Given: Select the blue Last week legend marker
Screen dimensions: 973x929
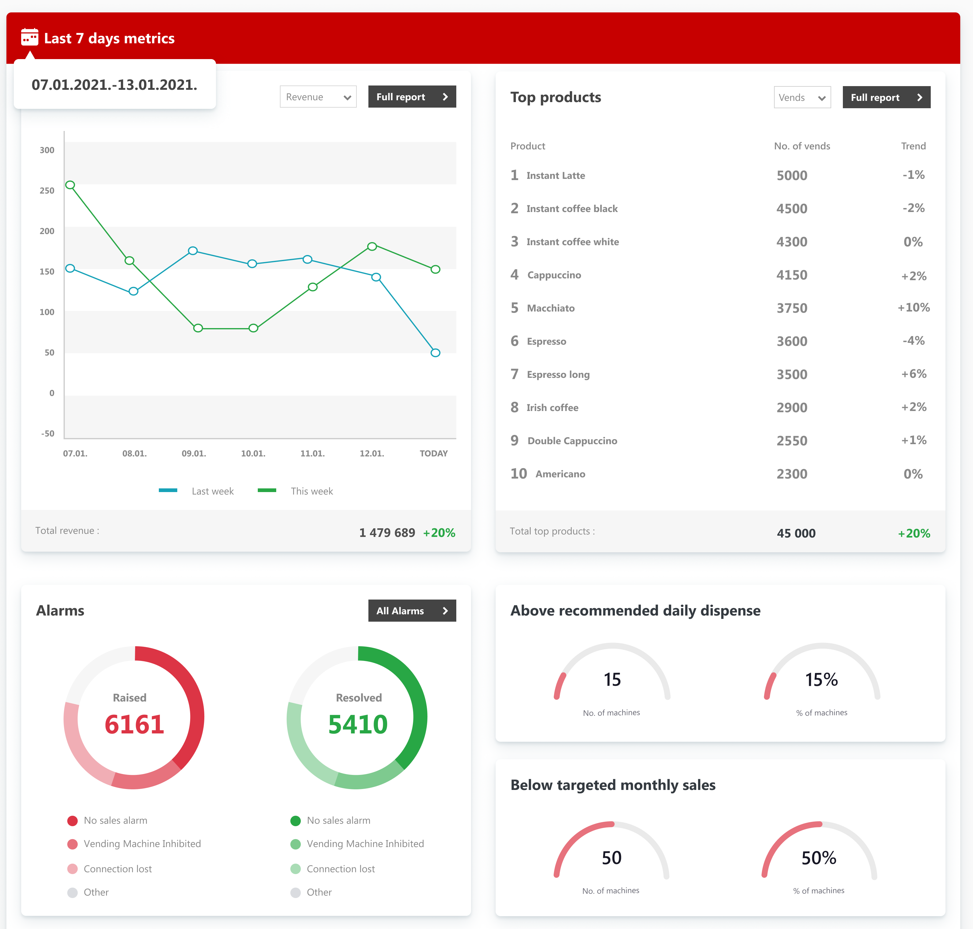Looking at the screenshot, I should coord(169,490).
